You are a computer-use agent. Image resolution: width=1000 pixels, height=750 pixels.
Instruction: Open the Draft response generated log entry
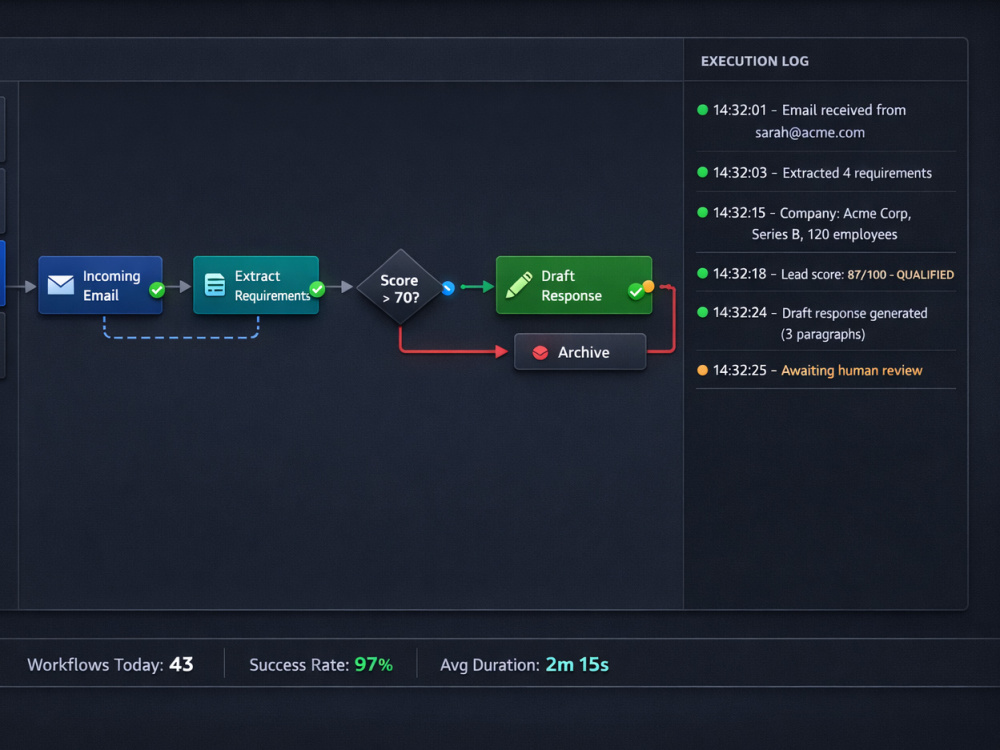826,323
